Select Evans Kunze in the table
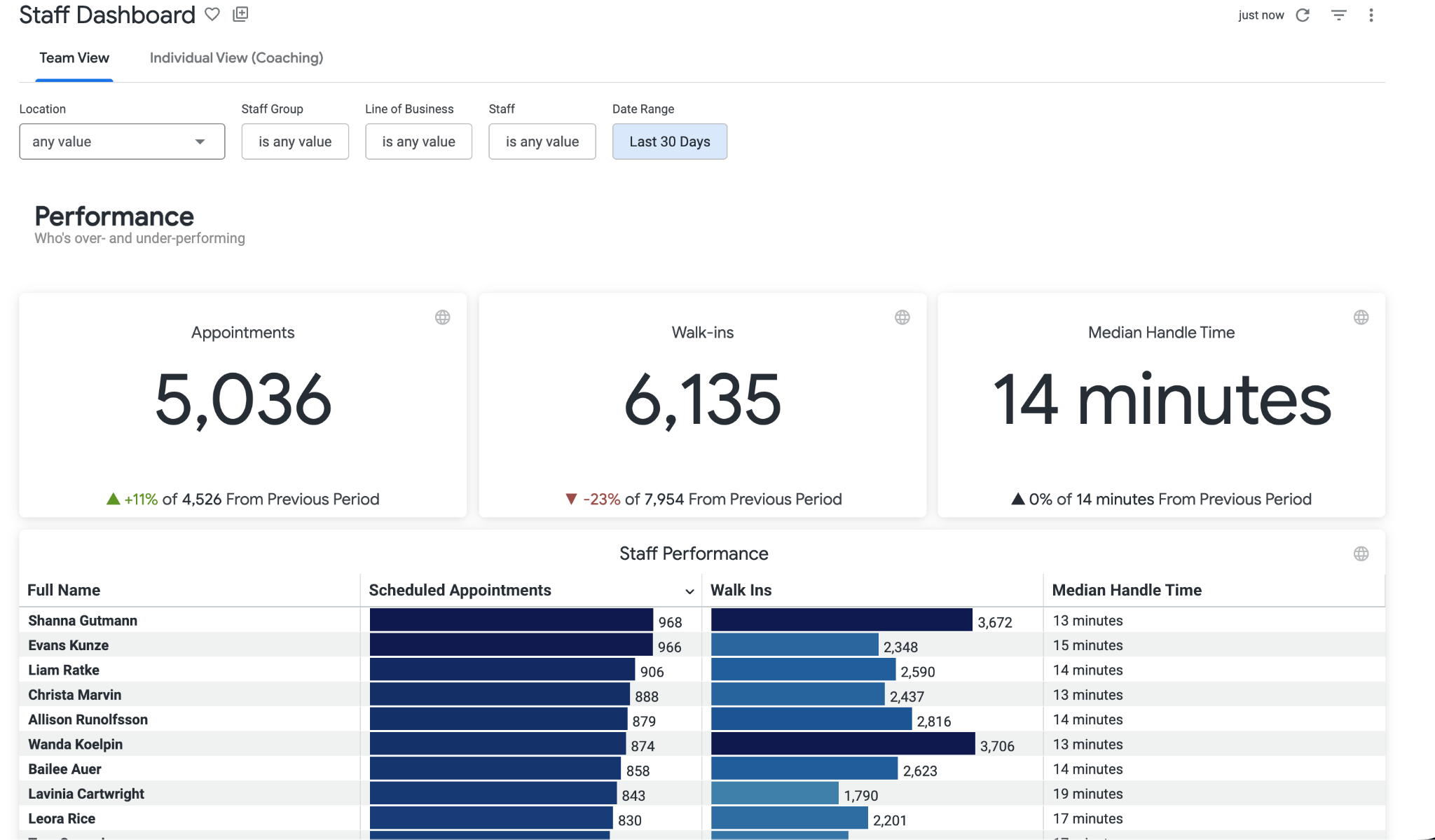 coord(69,645)
